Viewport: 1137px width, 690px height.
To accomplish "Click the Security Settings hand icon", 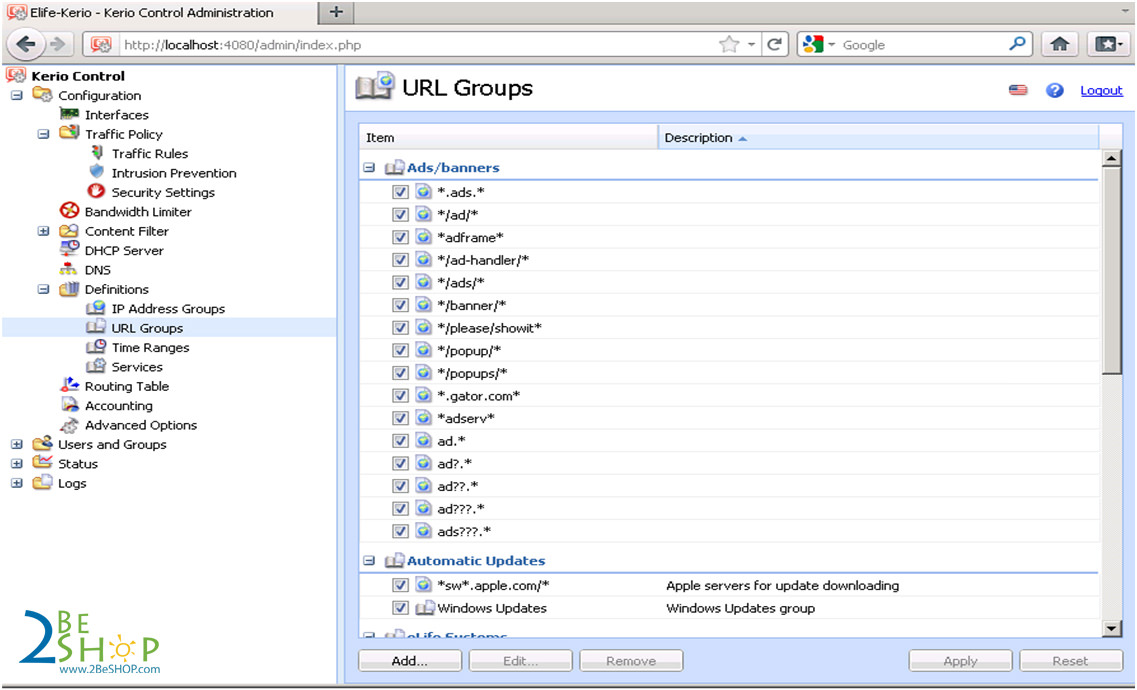I will coord(96,191).
